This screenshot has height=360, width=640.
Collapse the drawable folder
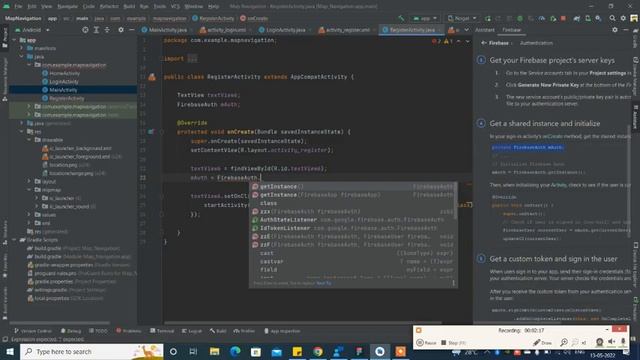tap(29, 140)
